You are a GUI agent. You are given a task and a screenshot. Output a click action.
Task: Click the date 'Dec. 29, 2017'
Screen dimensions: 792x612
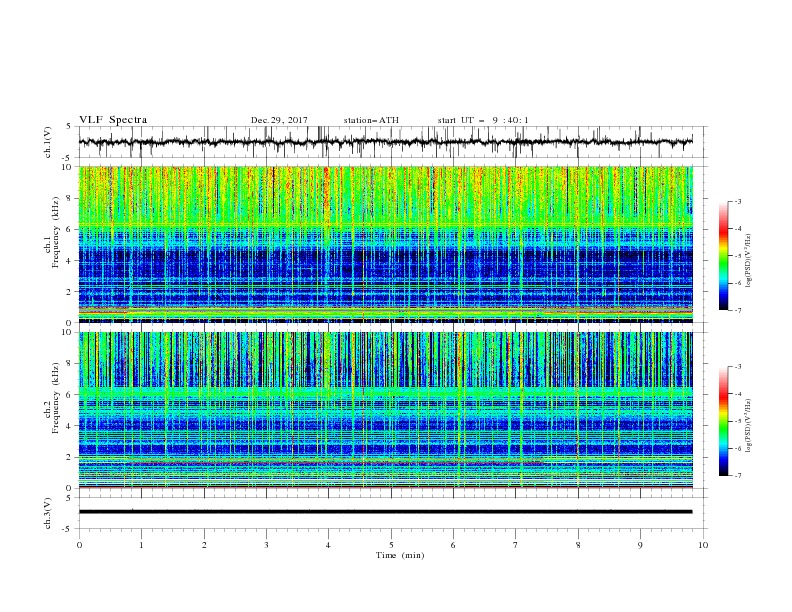[x=279, y=120]
